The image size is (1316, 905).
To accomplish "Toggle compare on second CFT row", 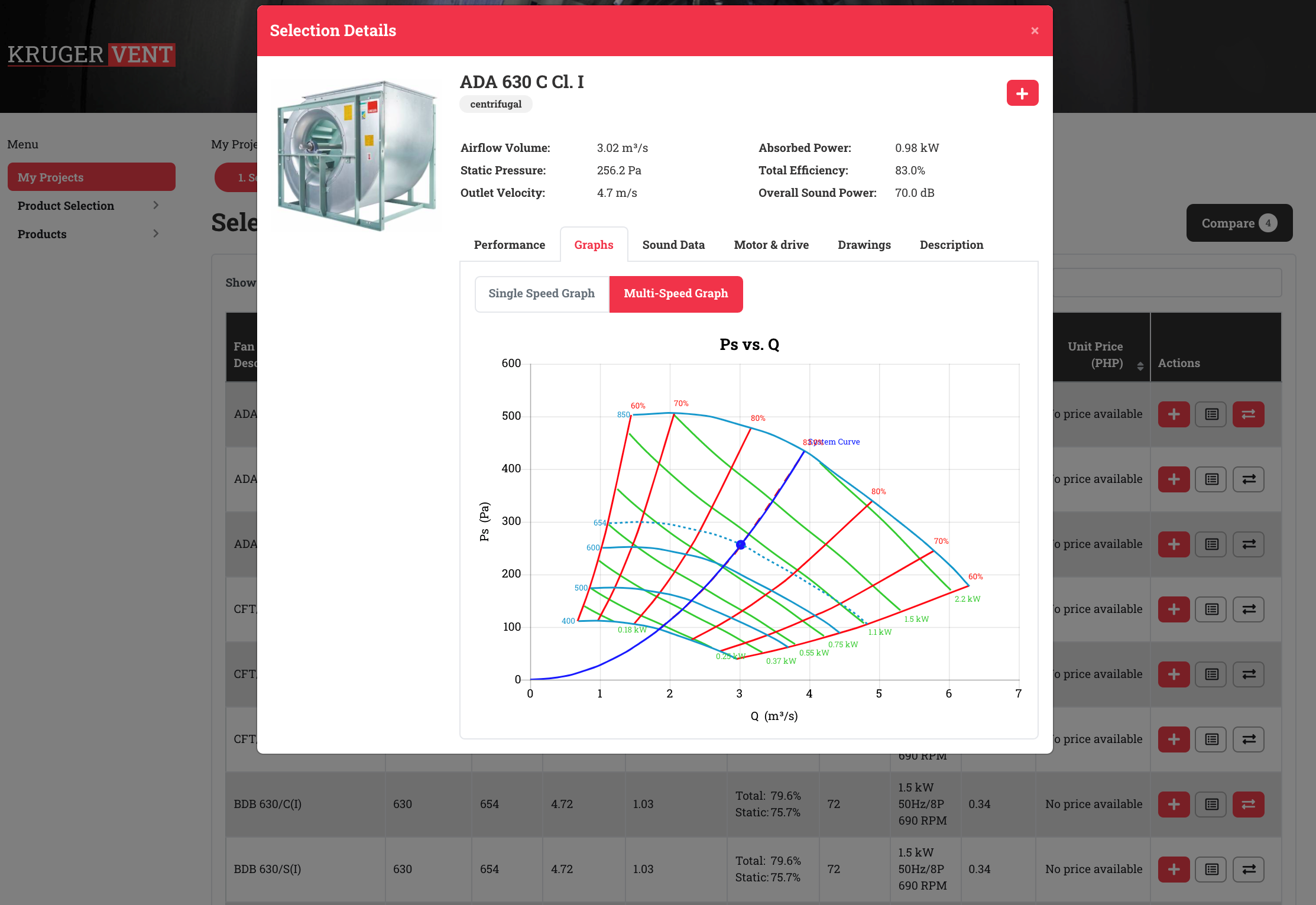I will pos(1249,674).
